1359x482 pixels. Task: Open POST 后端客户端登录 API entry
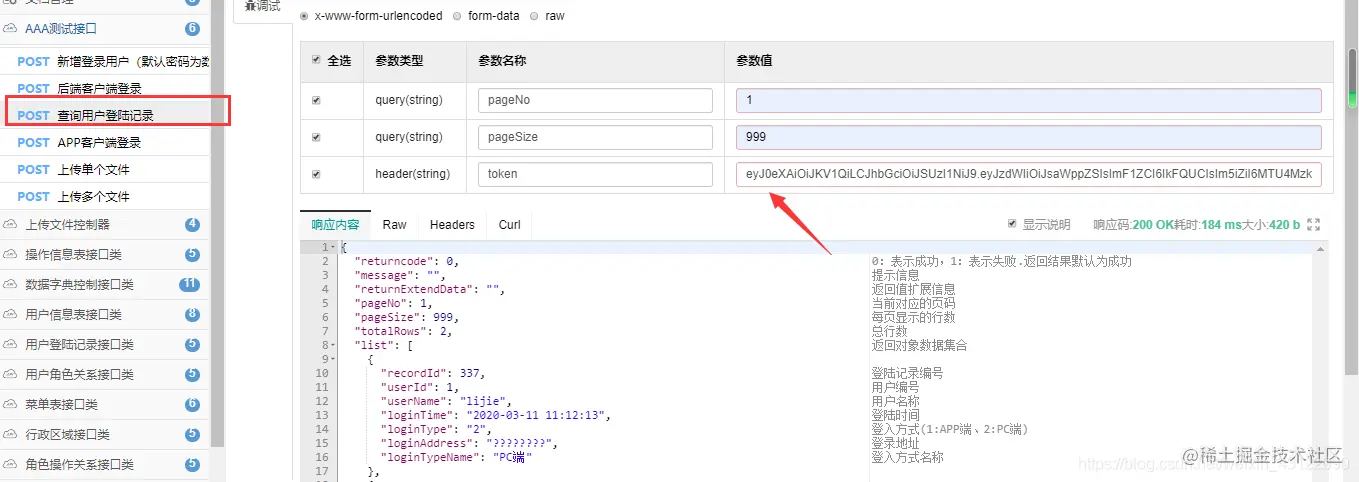pos(105,89)
